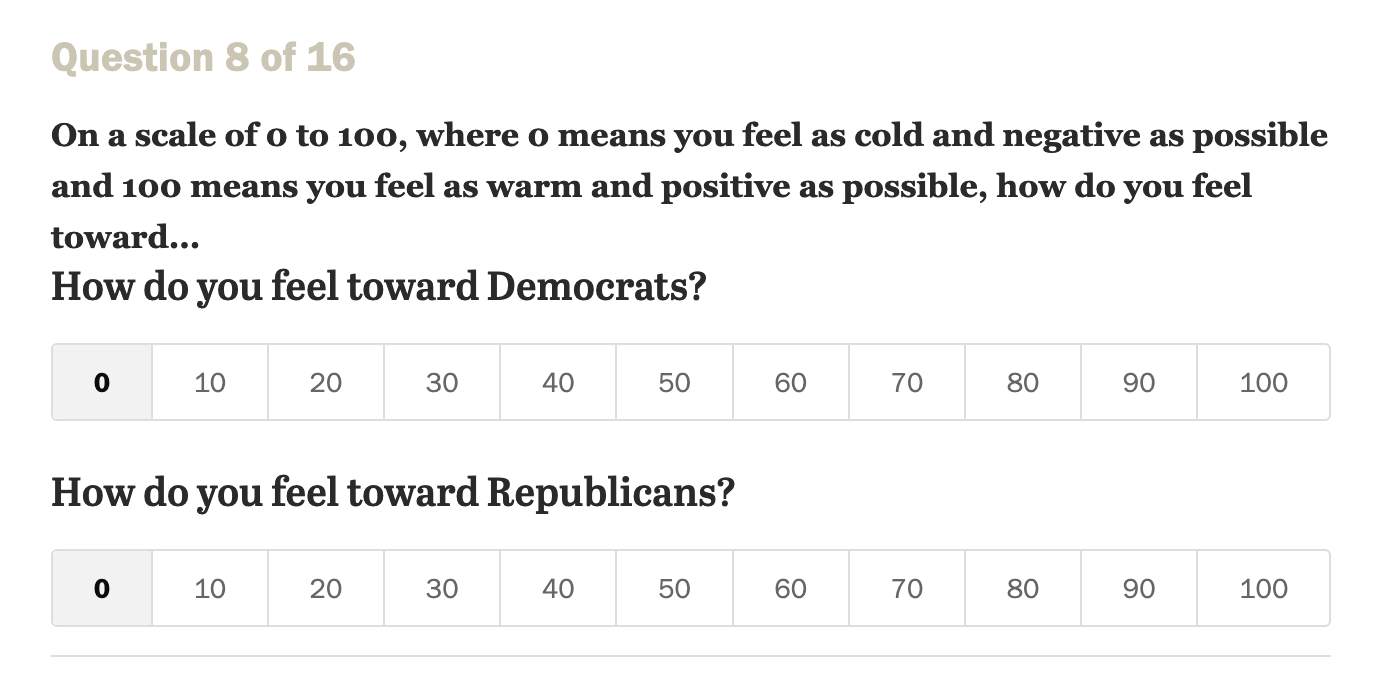
Task: Select 100 for Democrats feeling
Action: point(1263,382)
